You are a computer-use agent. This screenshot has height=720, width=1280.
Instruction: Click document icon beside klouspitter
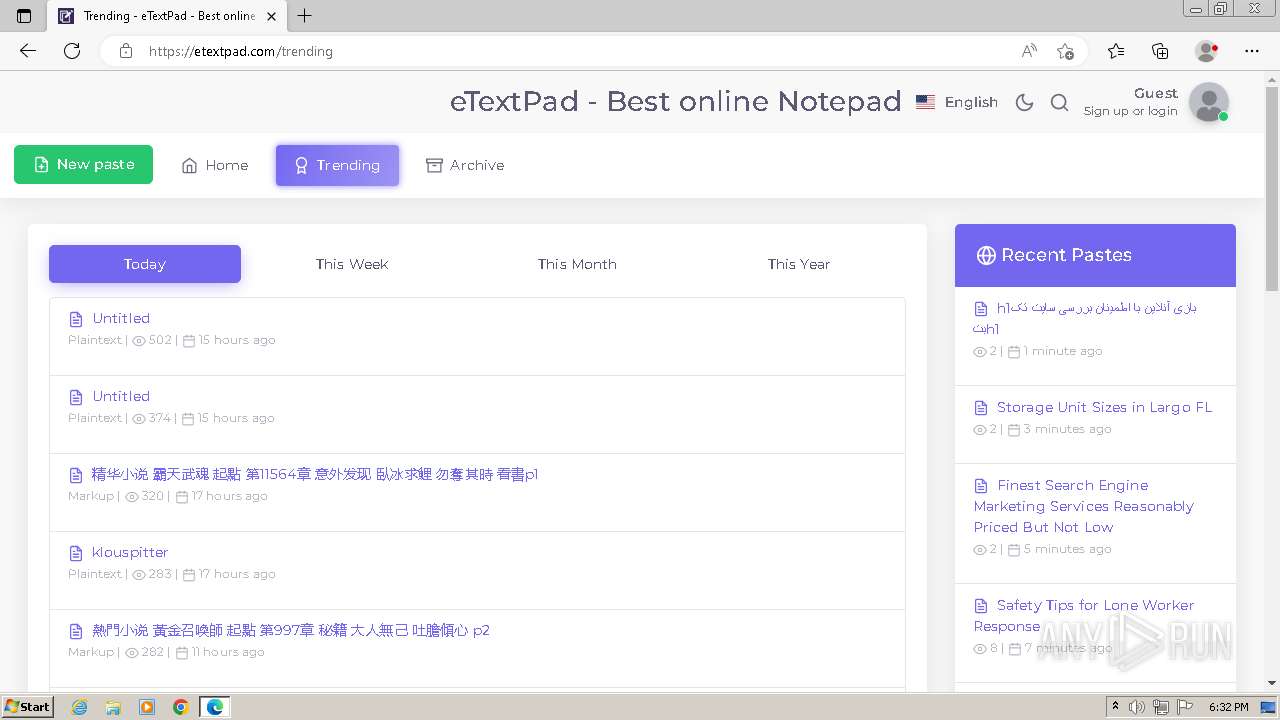pyautogui.click(x=76, y=553)
